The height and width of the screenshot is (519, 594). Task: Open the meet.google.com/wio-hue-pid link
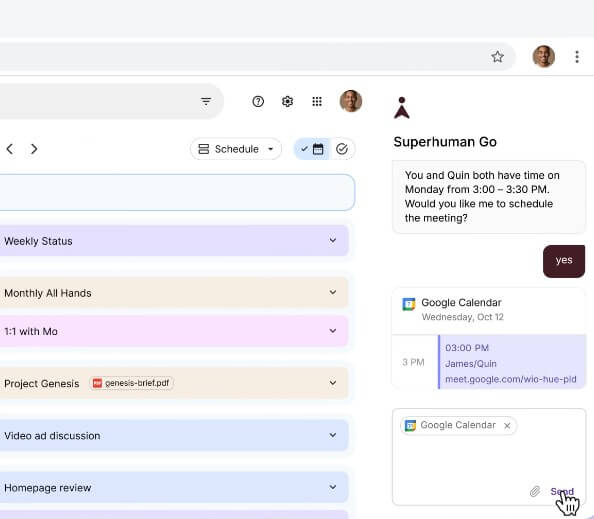511,379
